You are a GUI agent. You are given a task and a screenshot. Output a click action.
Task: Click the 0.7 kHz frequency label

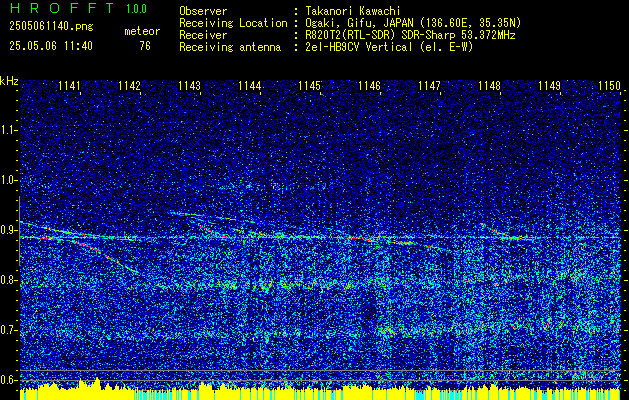8,330
